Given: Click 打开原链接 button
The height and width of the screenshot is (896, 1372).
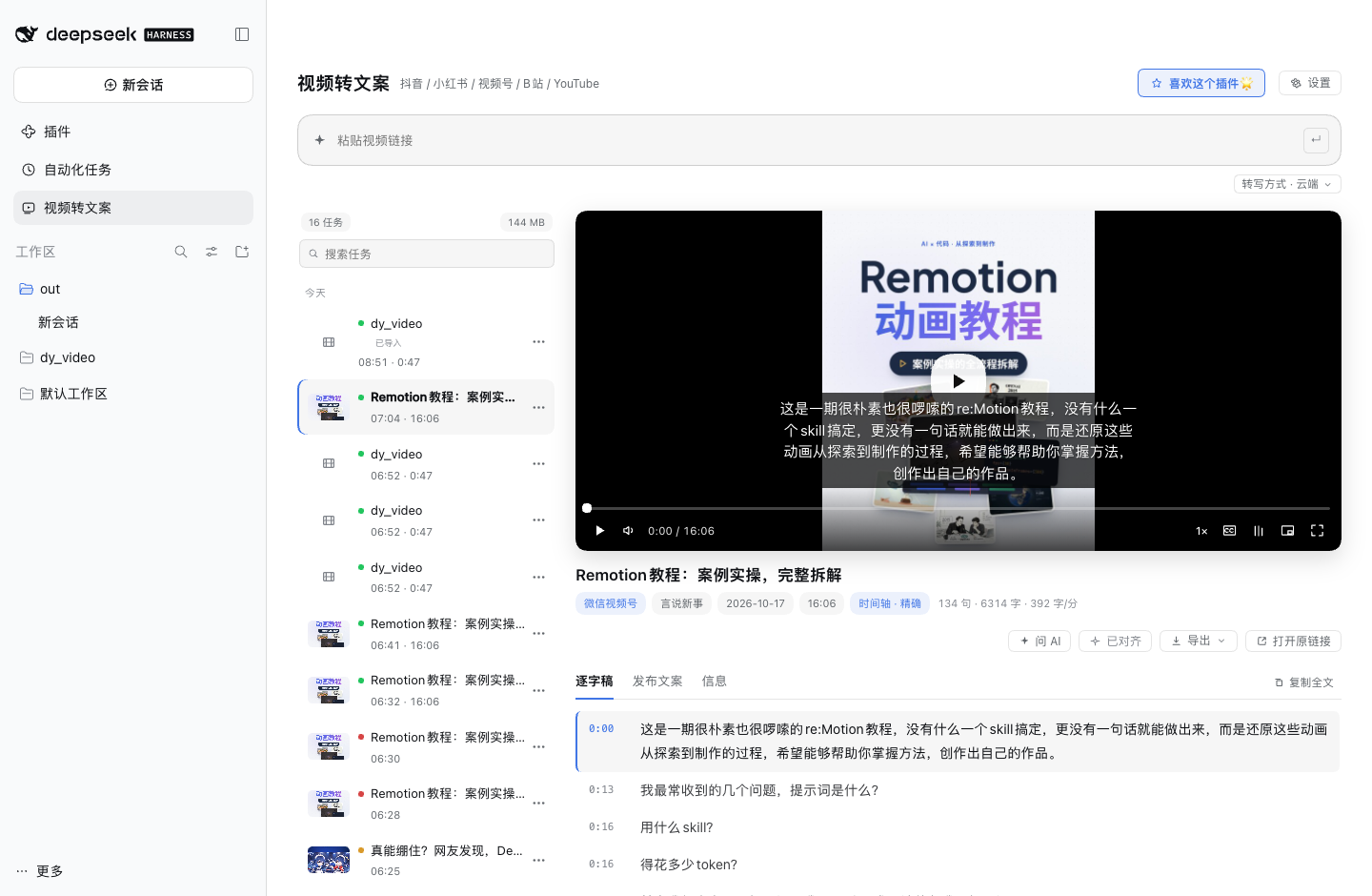Looking at the screenshot, I should [1293, 641].
